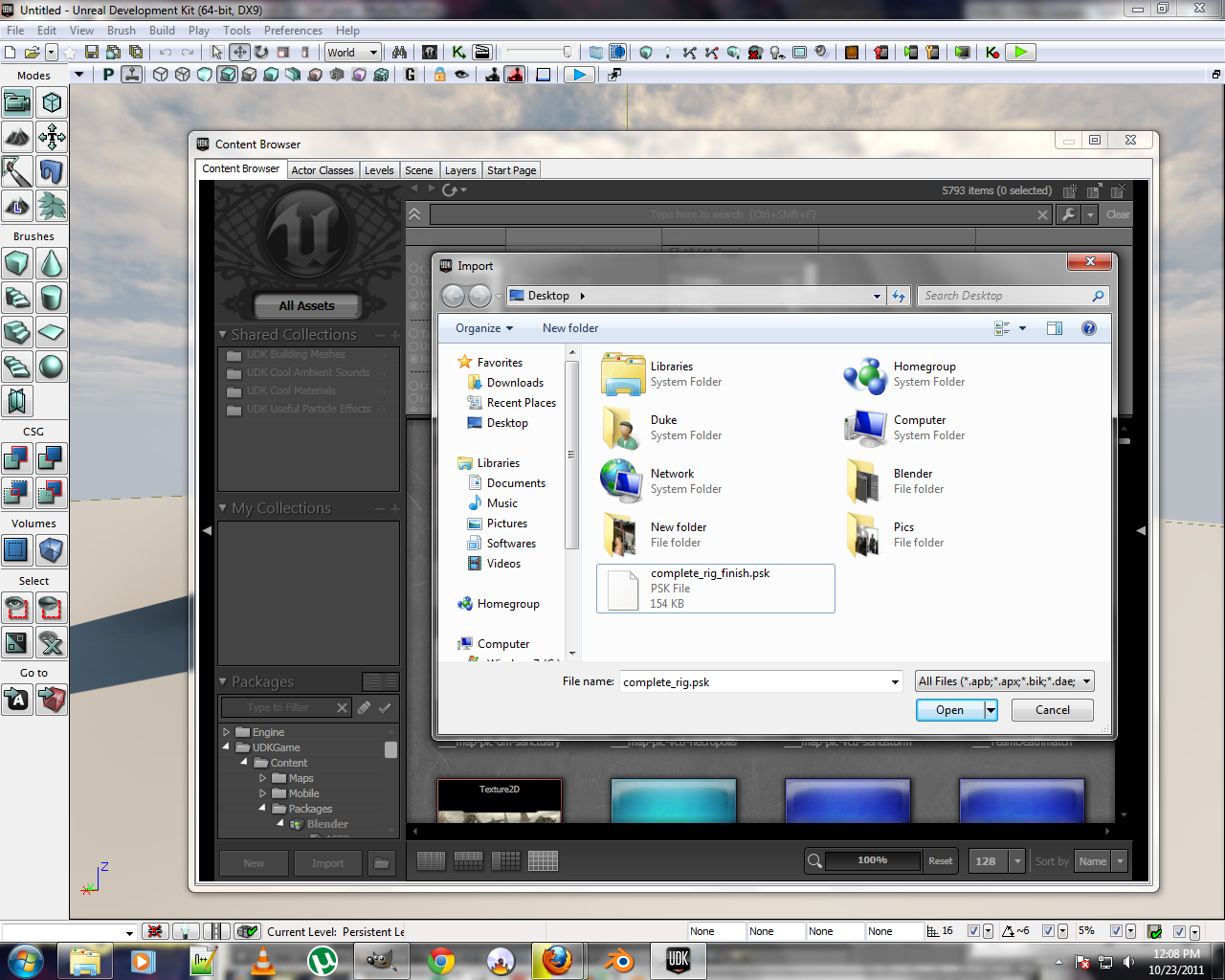Expand the Engine package tree node

(227, 732)
